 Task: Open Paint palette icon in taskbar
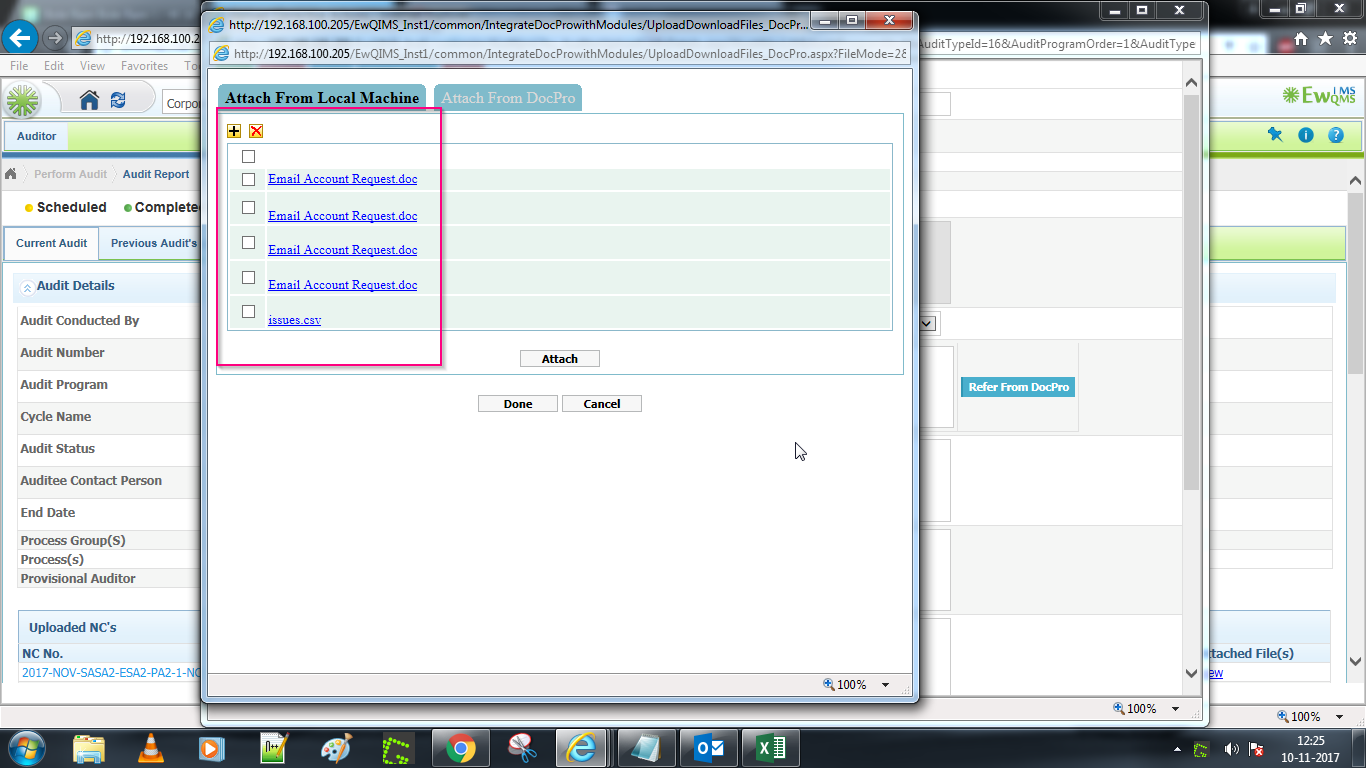click(336, 747)
